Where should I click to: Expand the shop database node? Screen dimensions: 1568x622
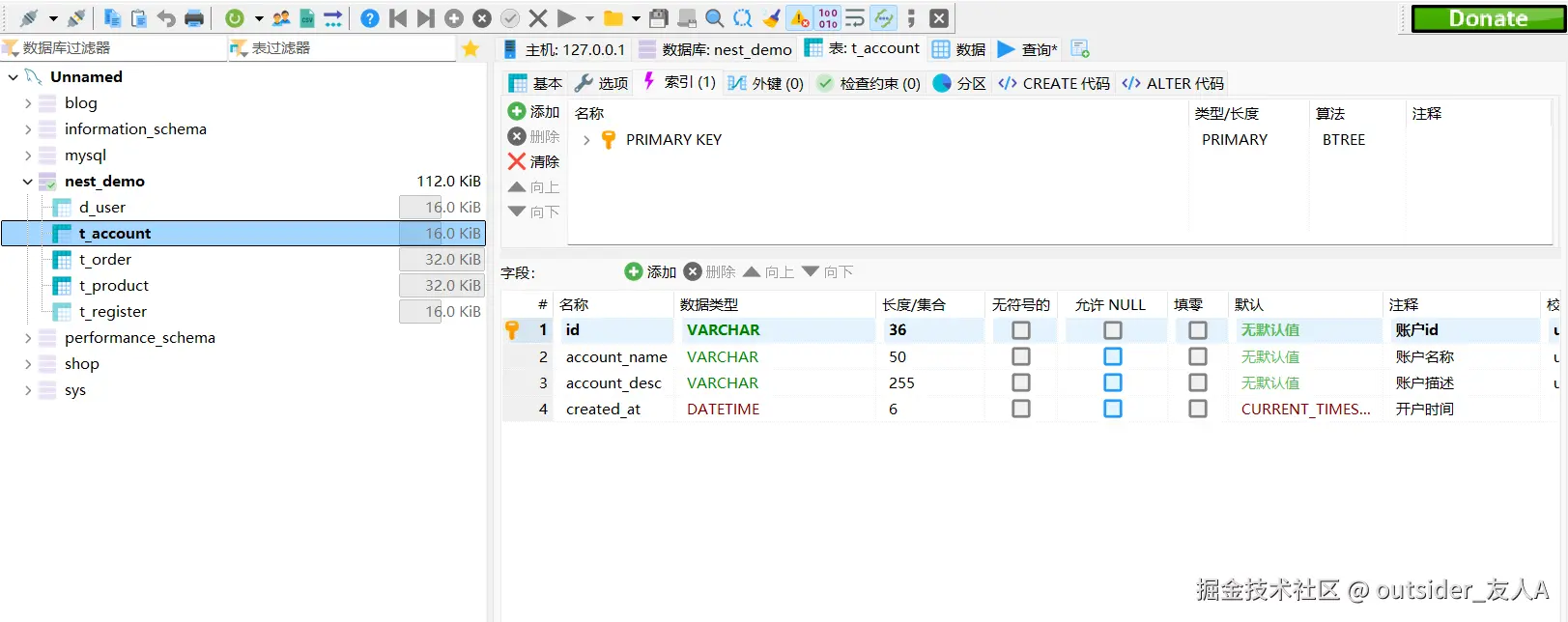click(28, 364)
